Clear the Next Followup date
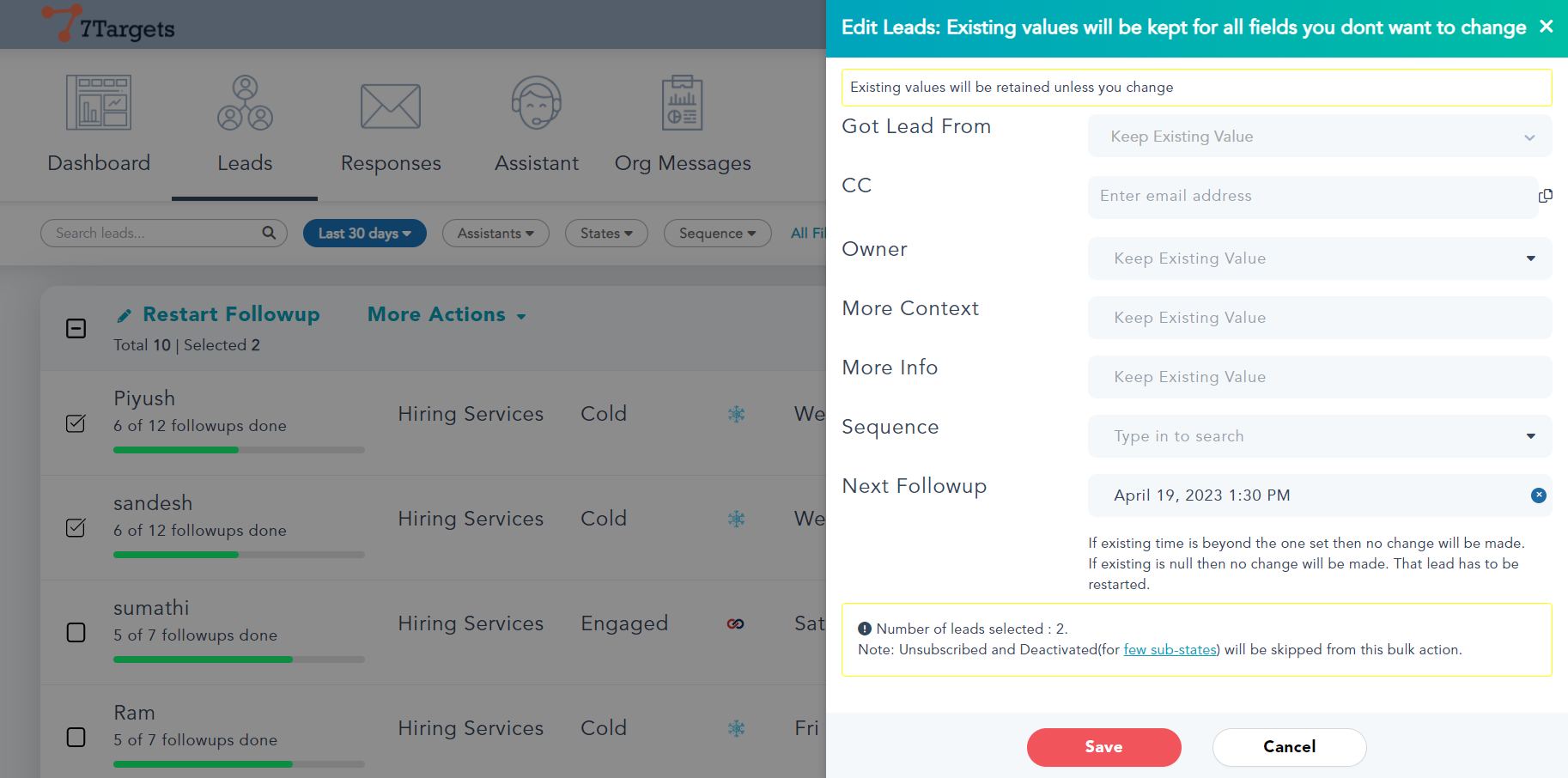This screenshot has height=778, width=1568. pyautogui.click(x=1539, y=495)
